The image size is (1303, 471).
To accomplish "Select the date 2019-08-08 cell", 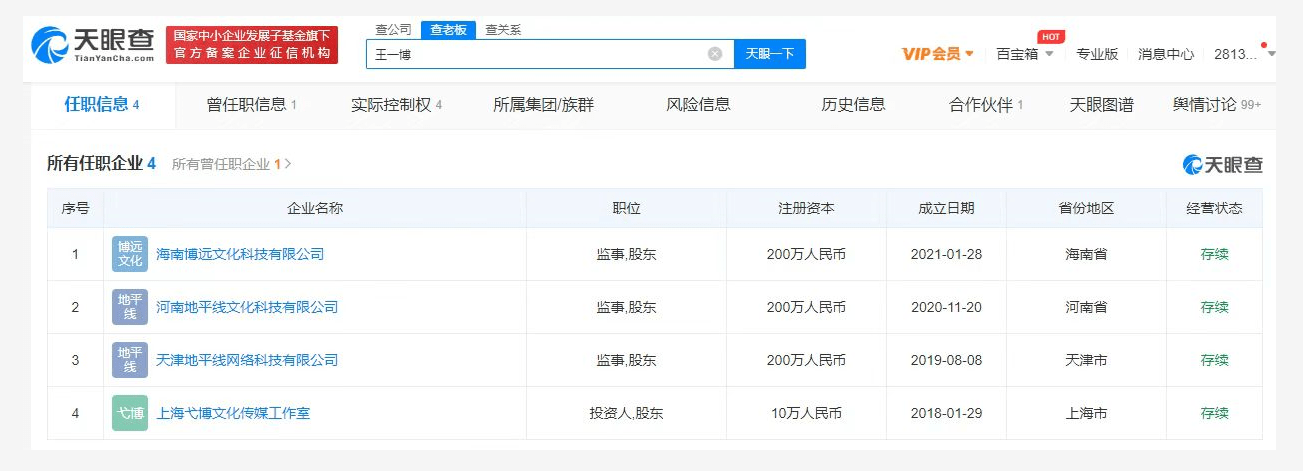I will pyautogui.click(x=946, y=360).
